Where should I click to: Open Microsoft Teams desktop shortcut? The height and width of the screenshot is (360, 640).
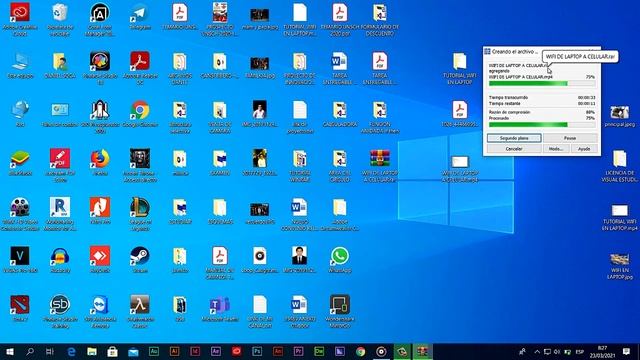220,308
